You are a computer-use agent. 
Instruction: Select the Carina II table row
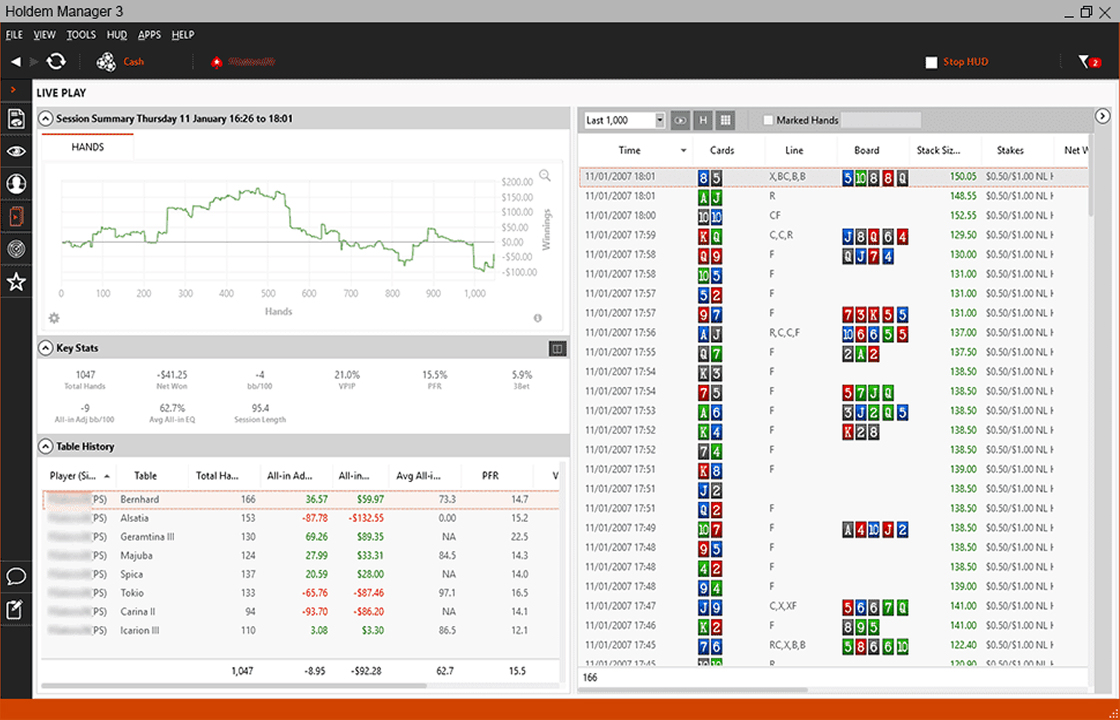tap(300, 611)
